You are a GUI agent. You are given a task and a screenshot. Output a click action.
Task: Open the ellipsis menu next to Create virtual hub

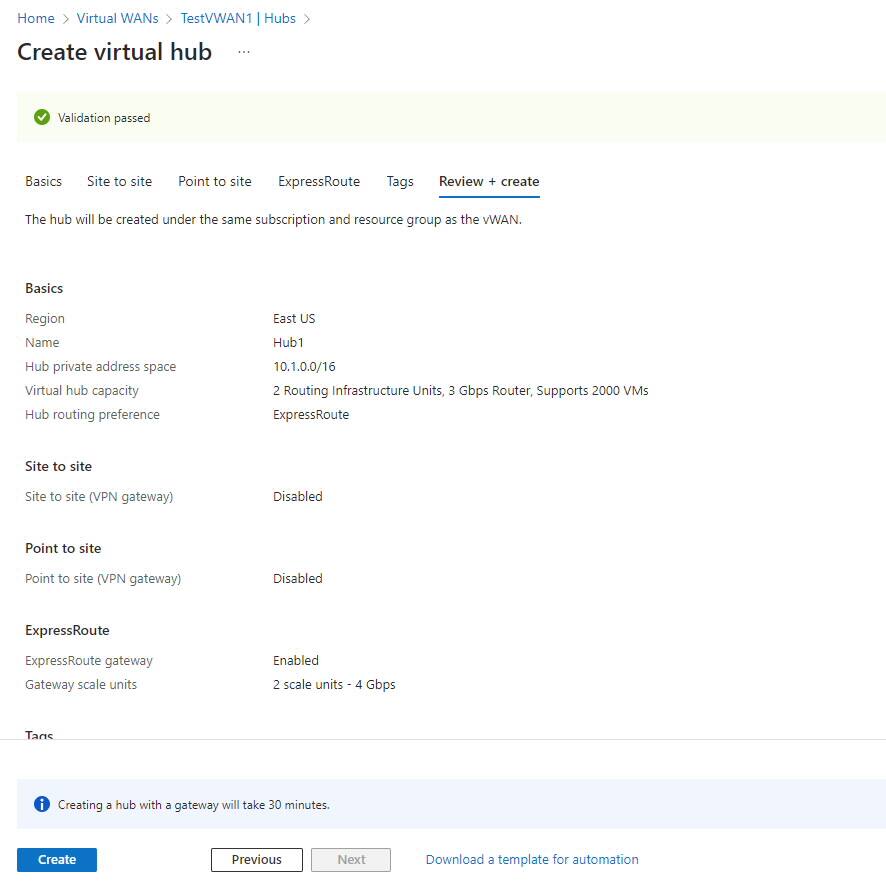pyautogui.click(x=243, y=53)
